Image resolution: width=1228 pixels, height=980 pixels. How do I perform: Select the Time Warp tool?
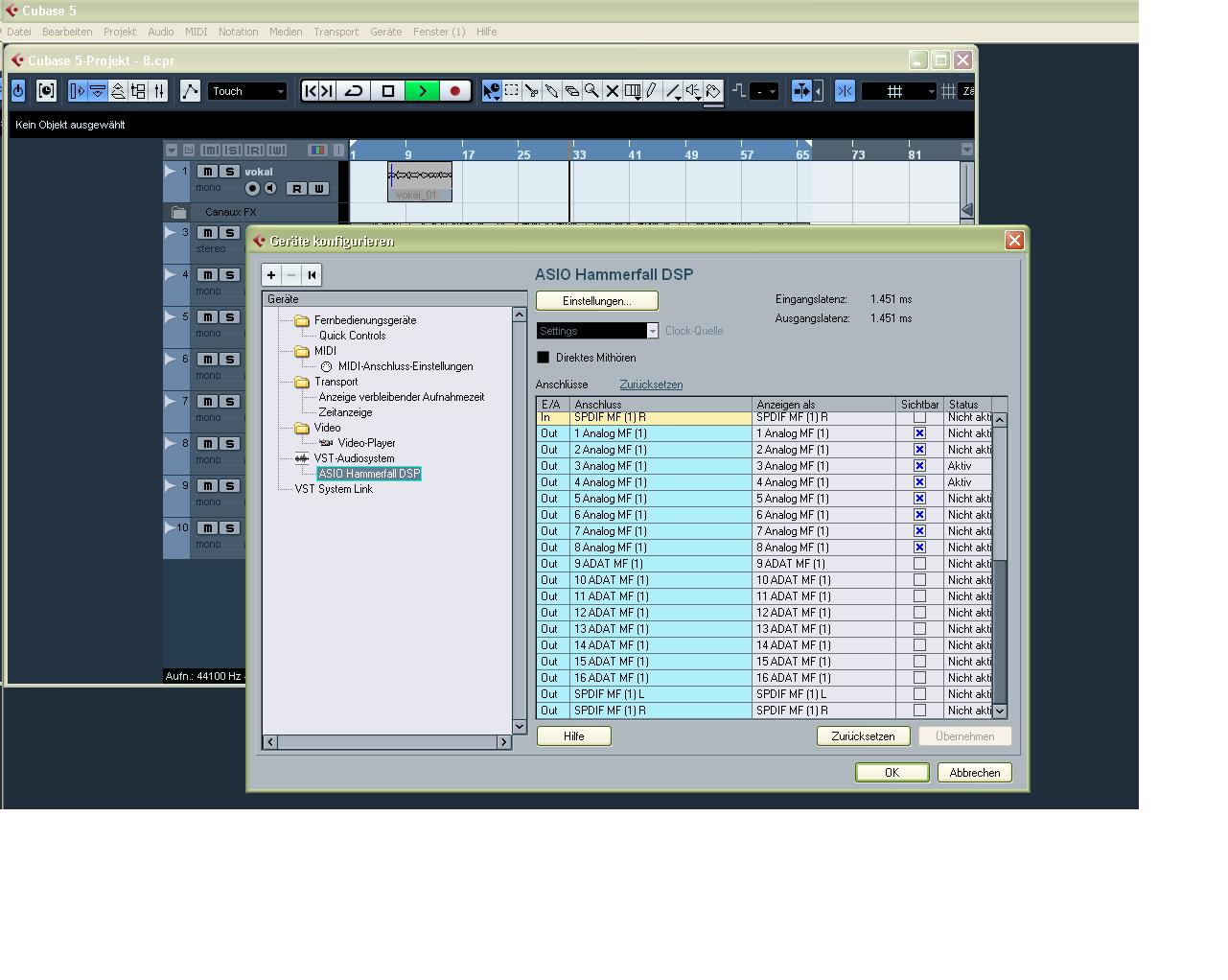[633, 91]
